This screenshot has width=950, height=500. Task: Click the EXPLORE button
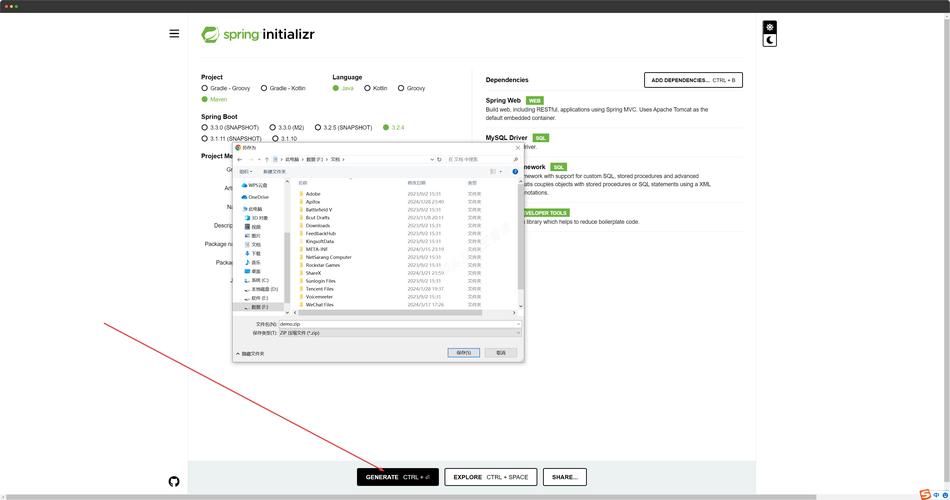click(491, 477)
